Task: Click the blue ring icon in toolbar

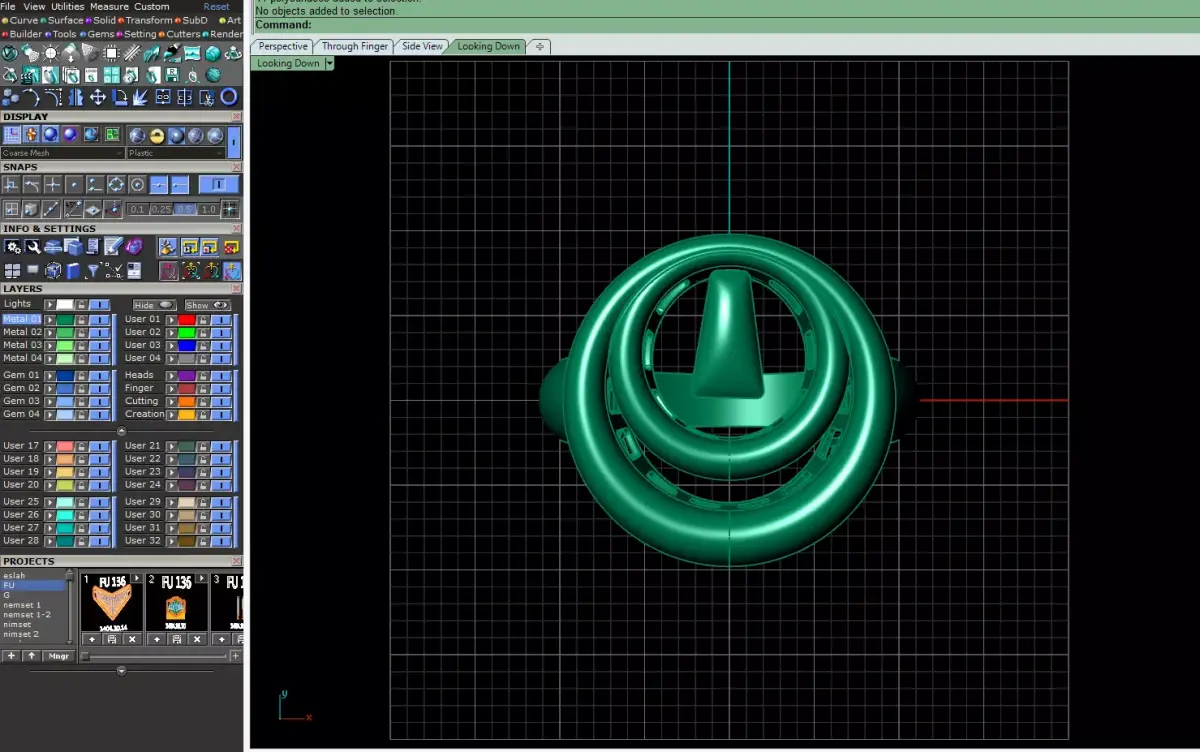Action: coord(229,97)
